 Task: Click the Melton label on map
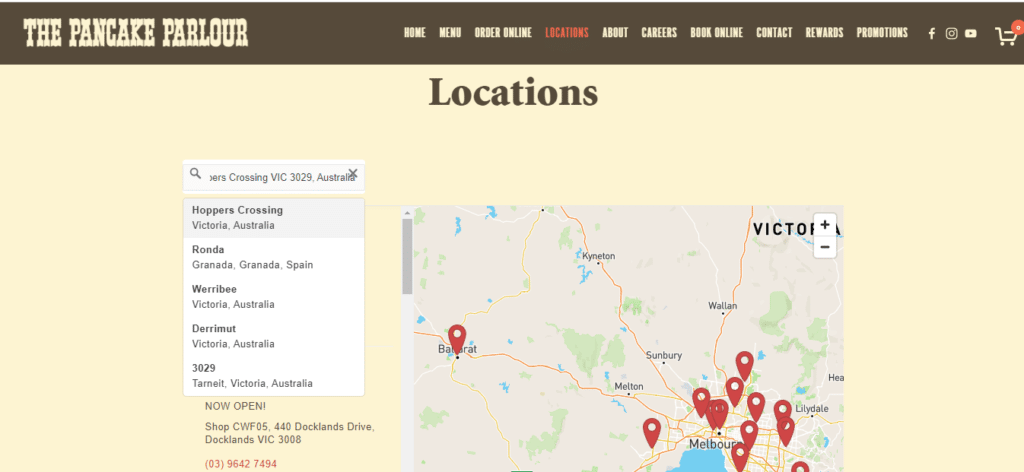pos(629,386)
